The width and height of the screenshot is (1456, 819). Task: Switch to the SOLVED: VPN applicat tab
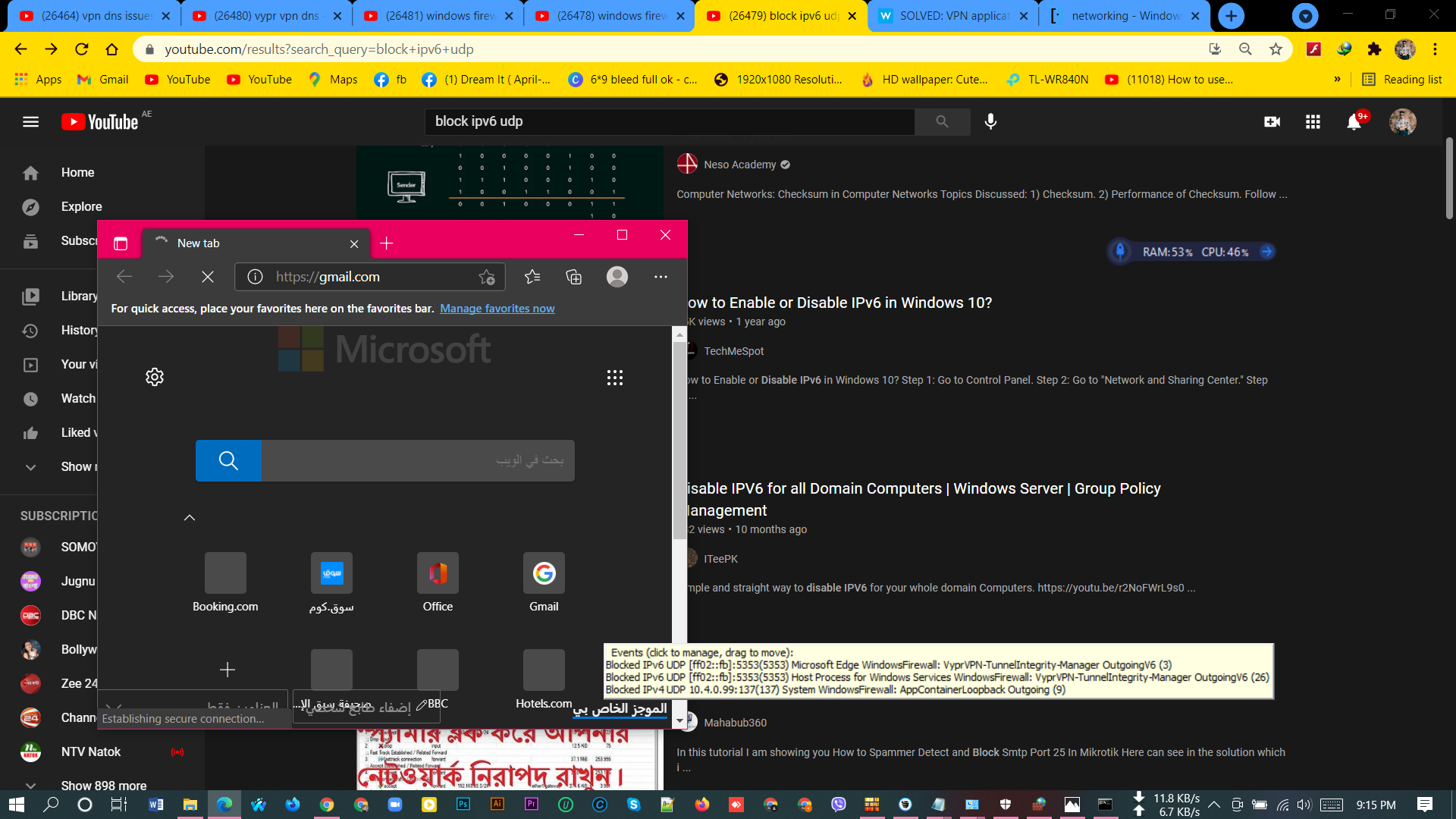point(953,15)
